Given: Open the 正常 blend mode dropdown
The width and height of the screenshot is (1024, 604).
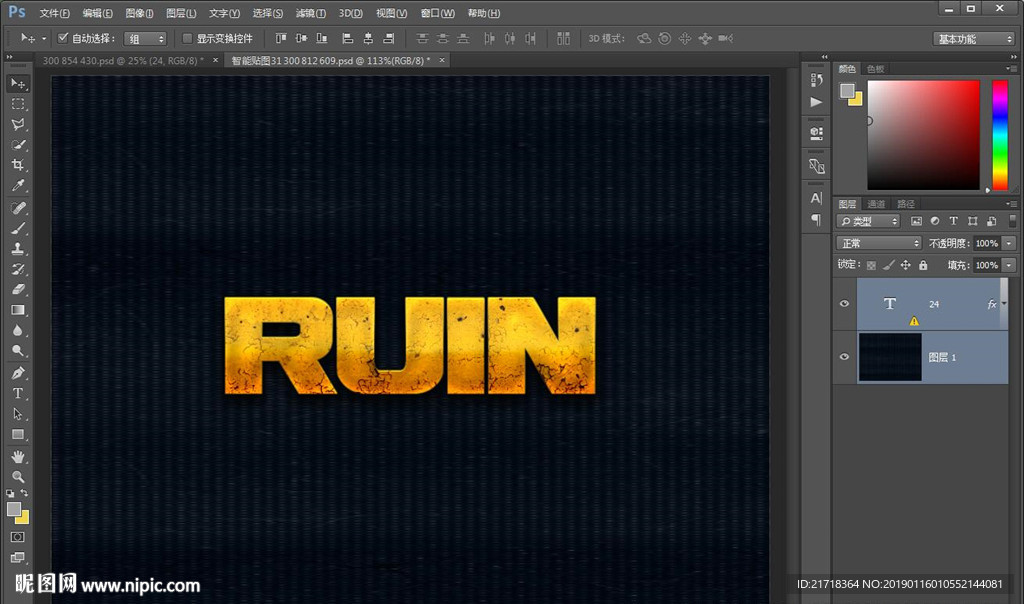Looking at the screenshot, I should pos(879,243).
